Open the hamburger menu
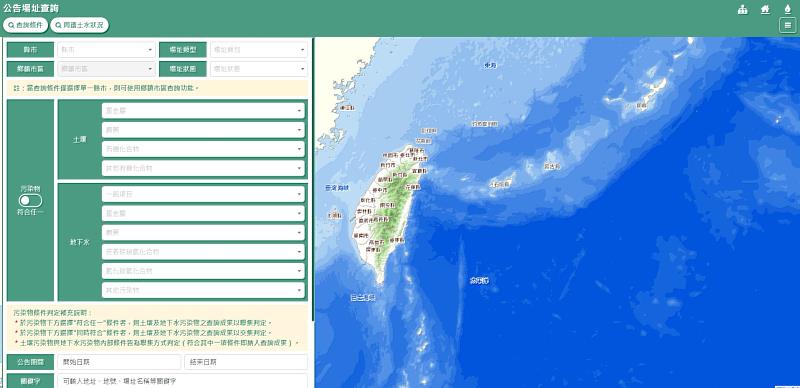The image size is (800, 388). (x=787, y=25)
